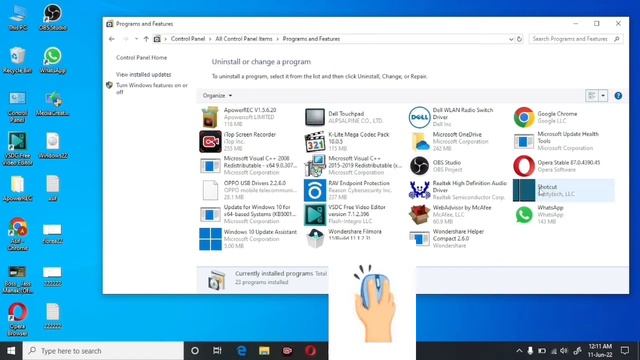Viewport: 640px width, 360px height.
Task: Open the Recycle Bin desktop icon
Action: 18,60
